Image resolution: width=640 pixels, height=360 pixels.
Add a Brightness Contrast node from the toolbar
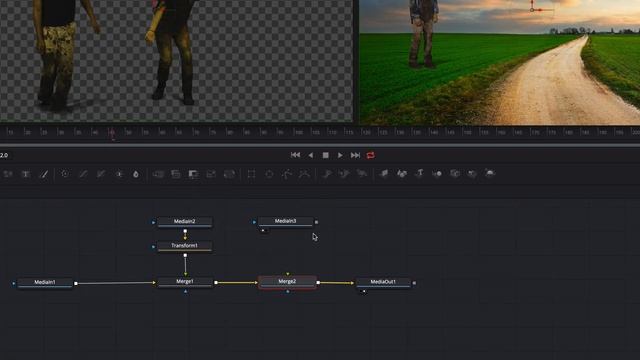tap(119, 174)
